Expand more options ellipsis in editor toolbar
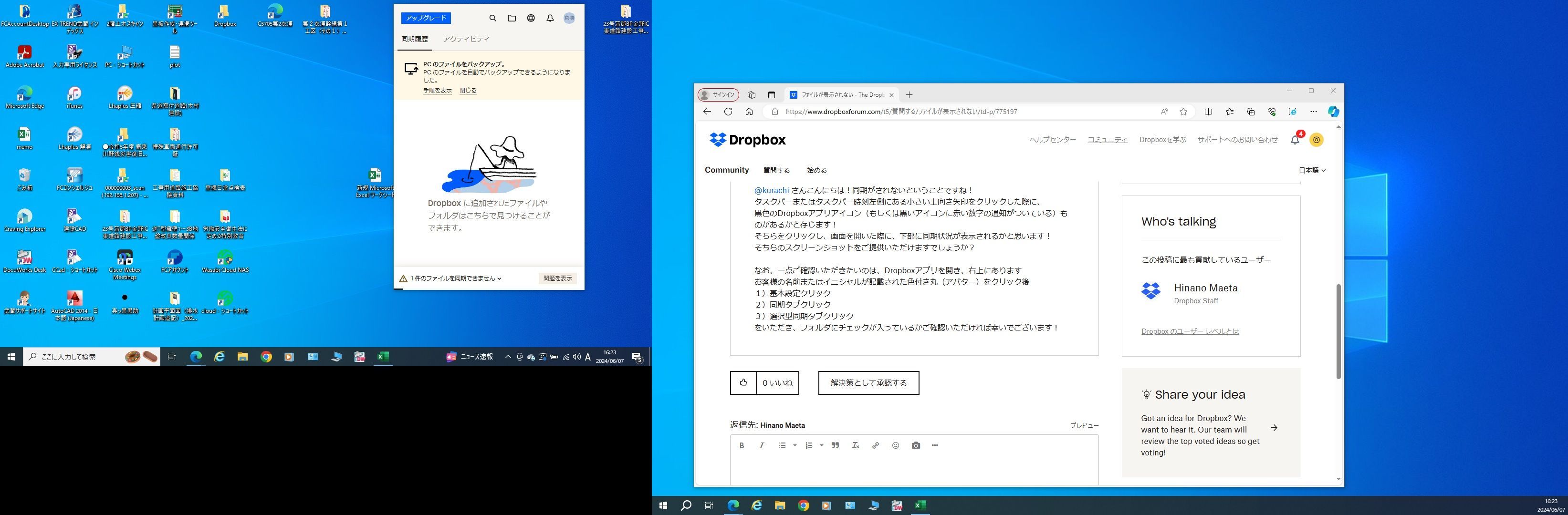Image resolution: width=1568 pixels, height=515 pixels. [935, 446]
